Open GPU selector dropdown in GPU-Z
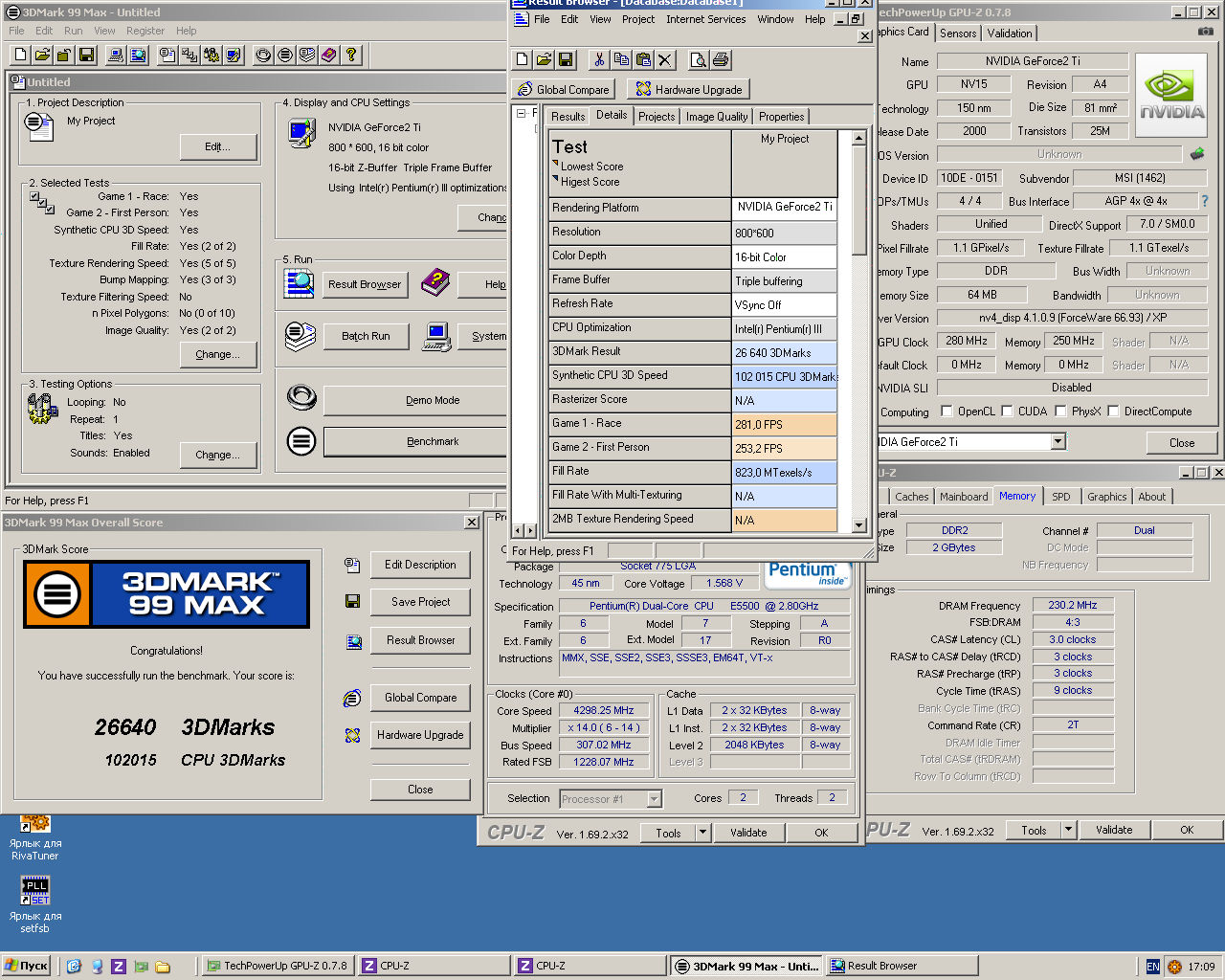1225x980 pixels. pyautogui.click(x=1058, y=442)
